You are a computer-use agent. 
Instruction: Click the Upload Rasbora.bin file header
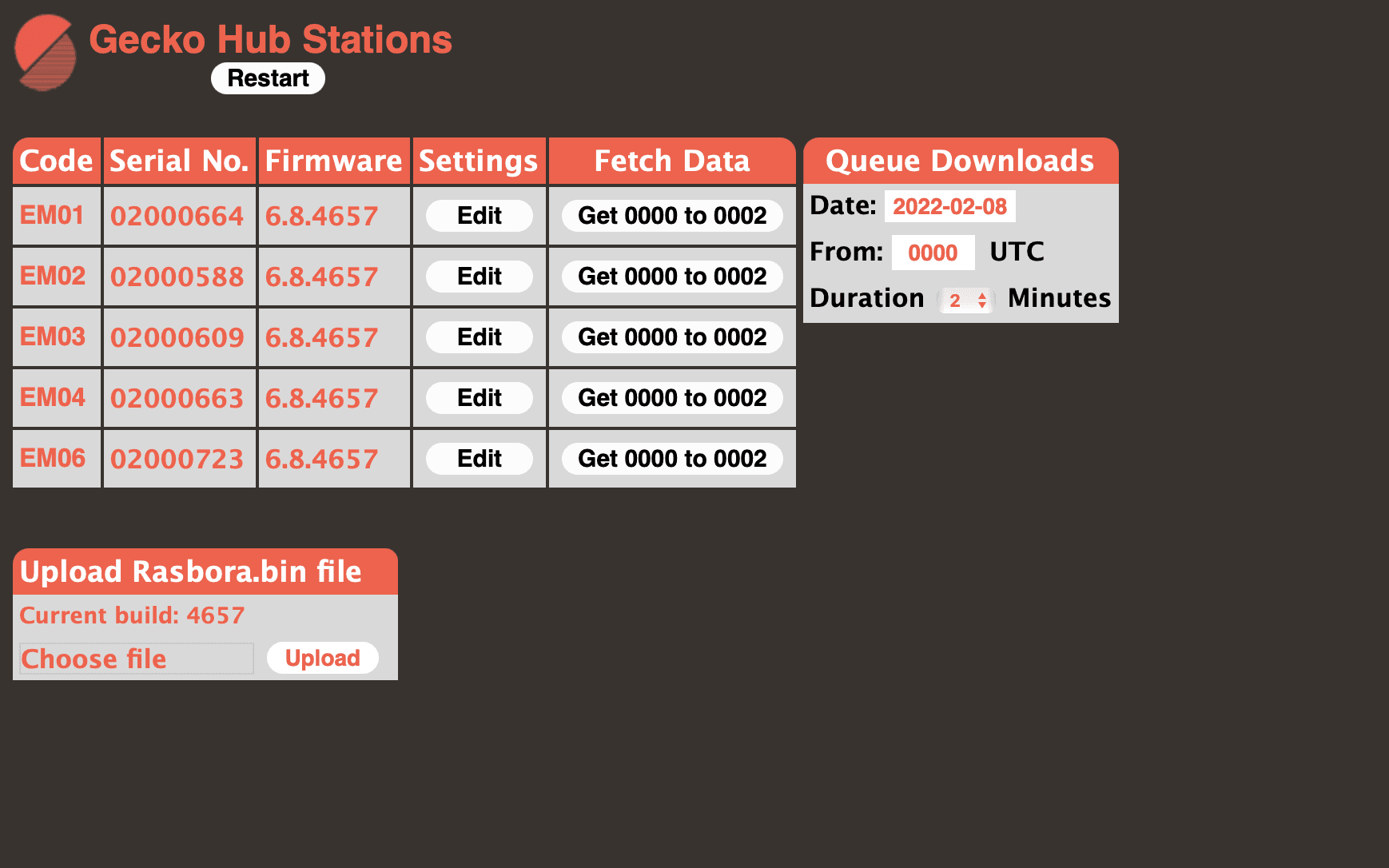coord(205,571)
